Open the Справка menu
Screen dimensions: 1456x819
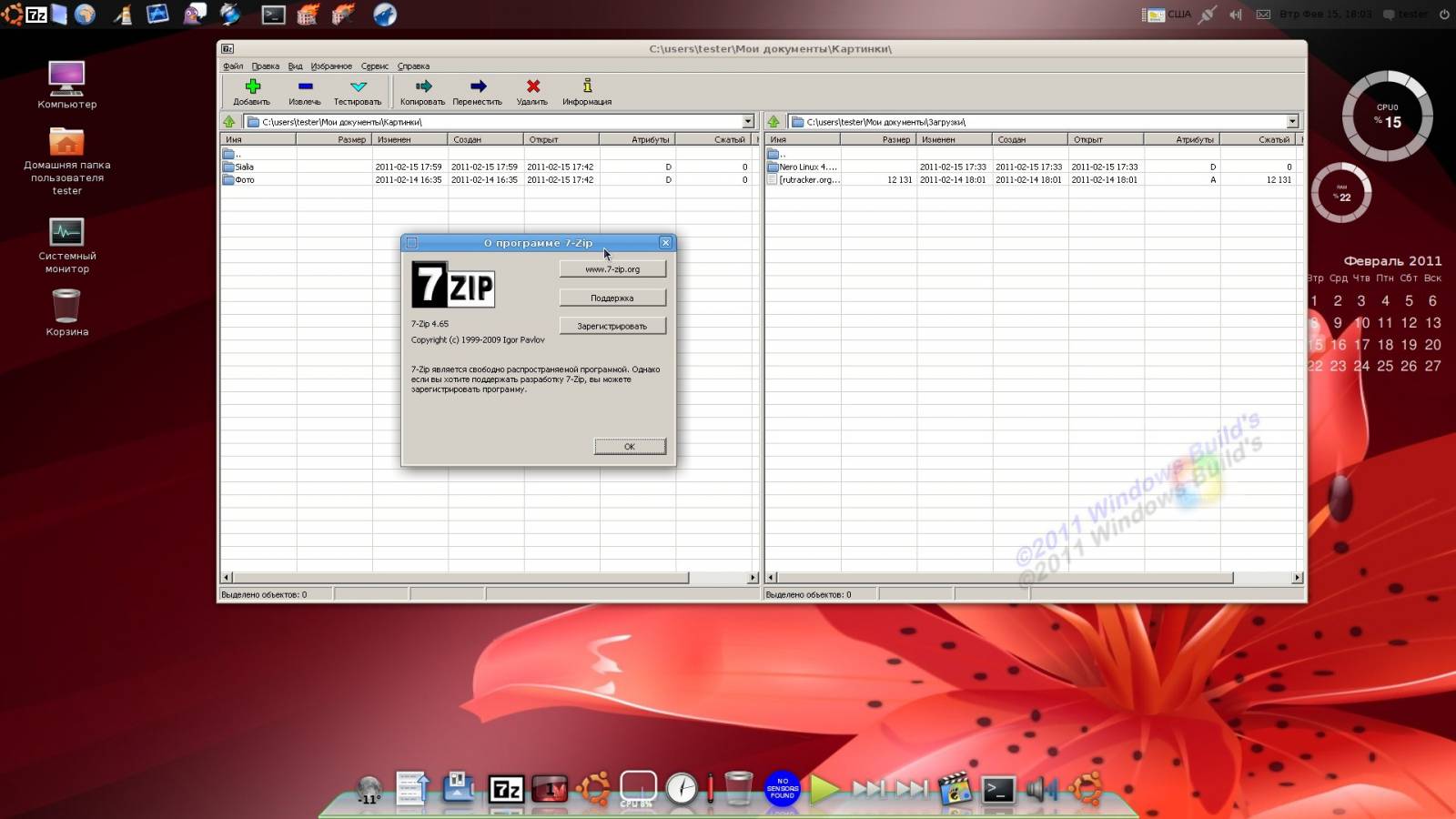click(x=413, y=66)
